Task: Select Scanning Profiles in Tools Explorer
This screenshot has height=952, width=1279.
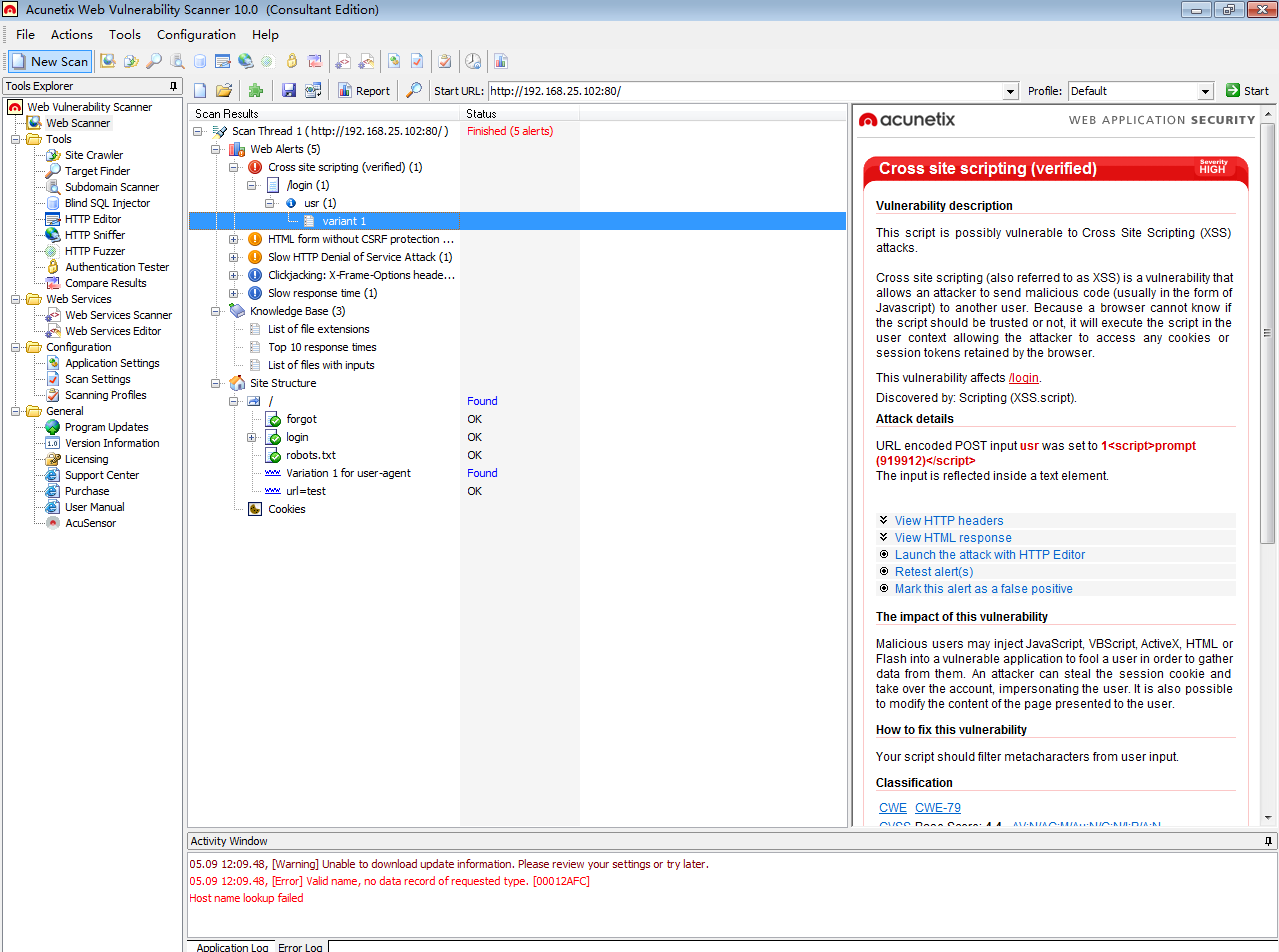Action: coord(106,395)
